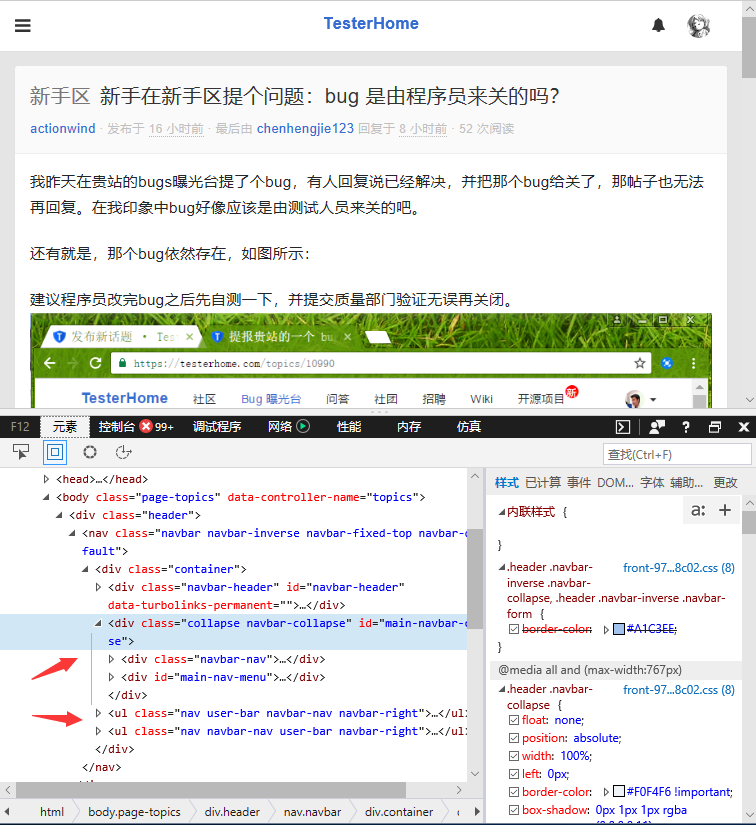This screenshot has width=756, height=825.
Task: Select 字体 pane tab
Action: [x=652, y=482]
